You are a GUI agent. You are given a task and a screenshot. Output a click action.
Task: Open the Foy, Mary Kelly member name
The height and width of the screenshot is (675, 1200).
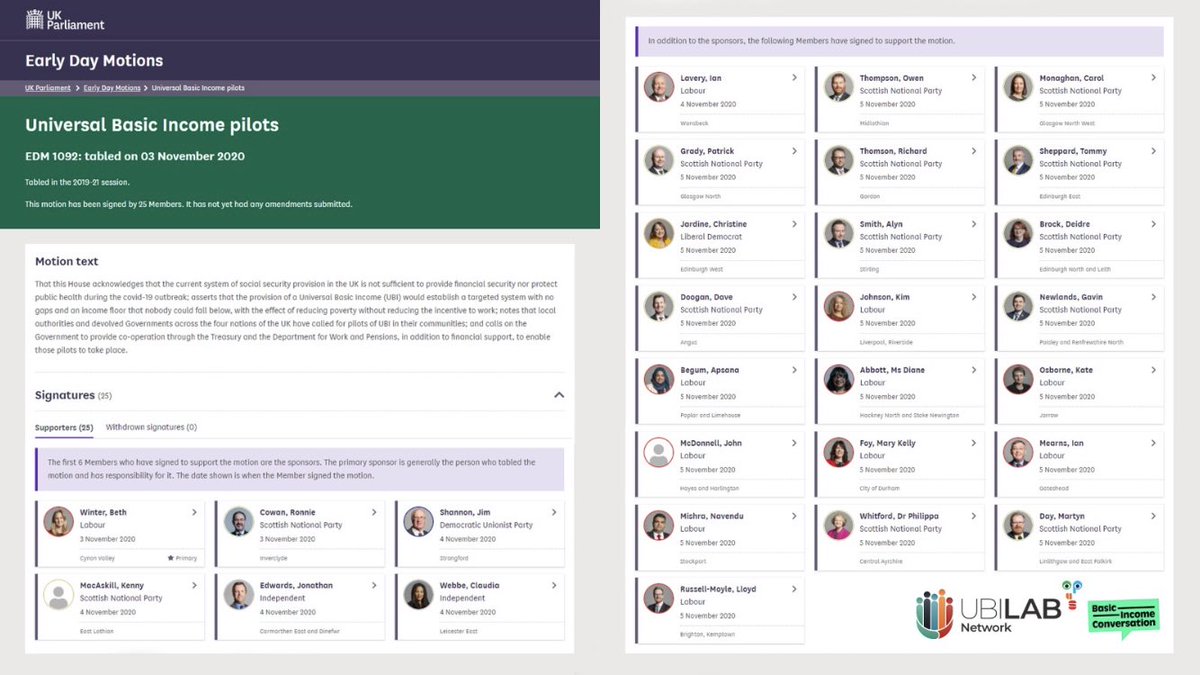pos(888,443)
